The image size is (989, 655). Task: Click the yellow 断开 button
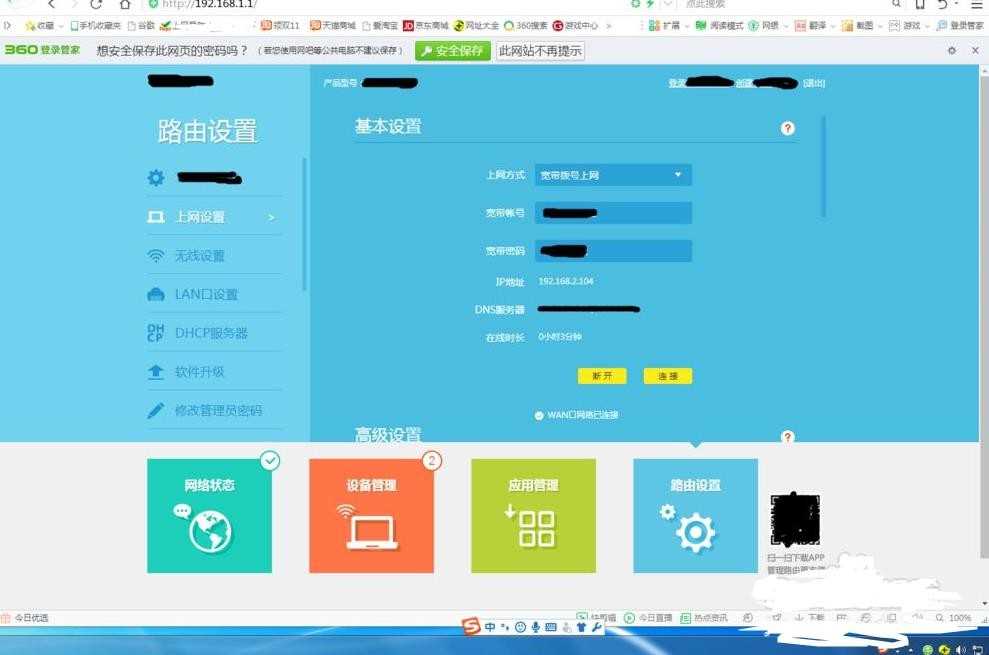(602, 376)
